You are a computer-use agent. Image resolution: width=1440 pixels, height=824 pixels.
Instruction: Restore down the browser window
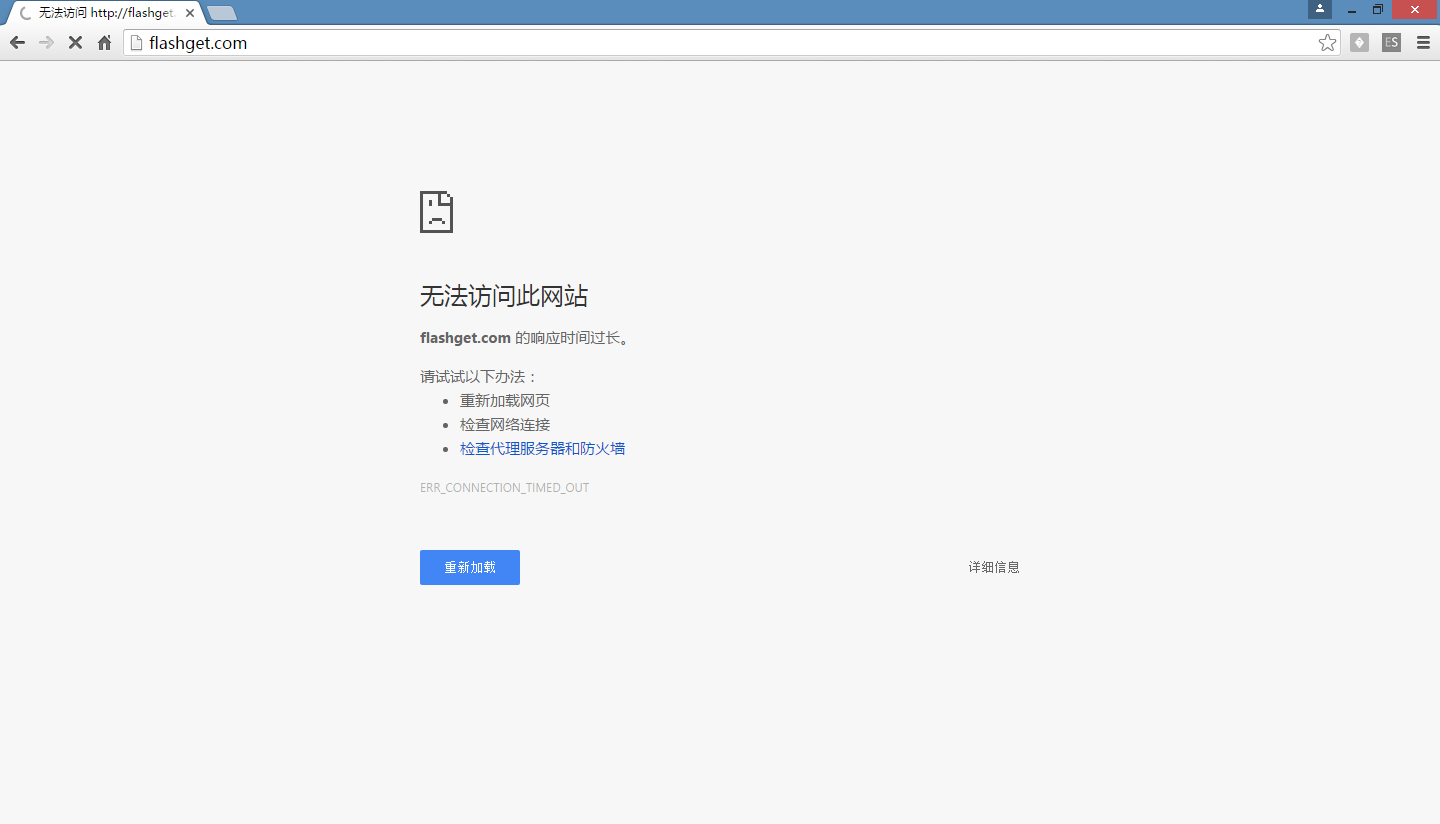click(1378, 10)
